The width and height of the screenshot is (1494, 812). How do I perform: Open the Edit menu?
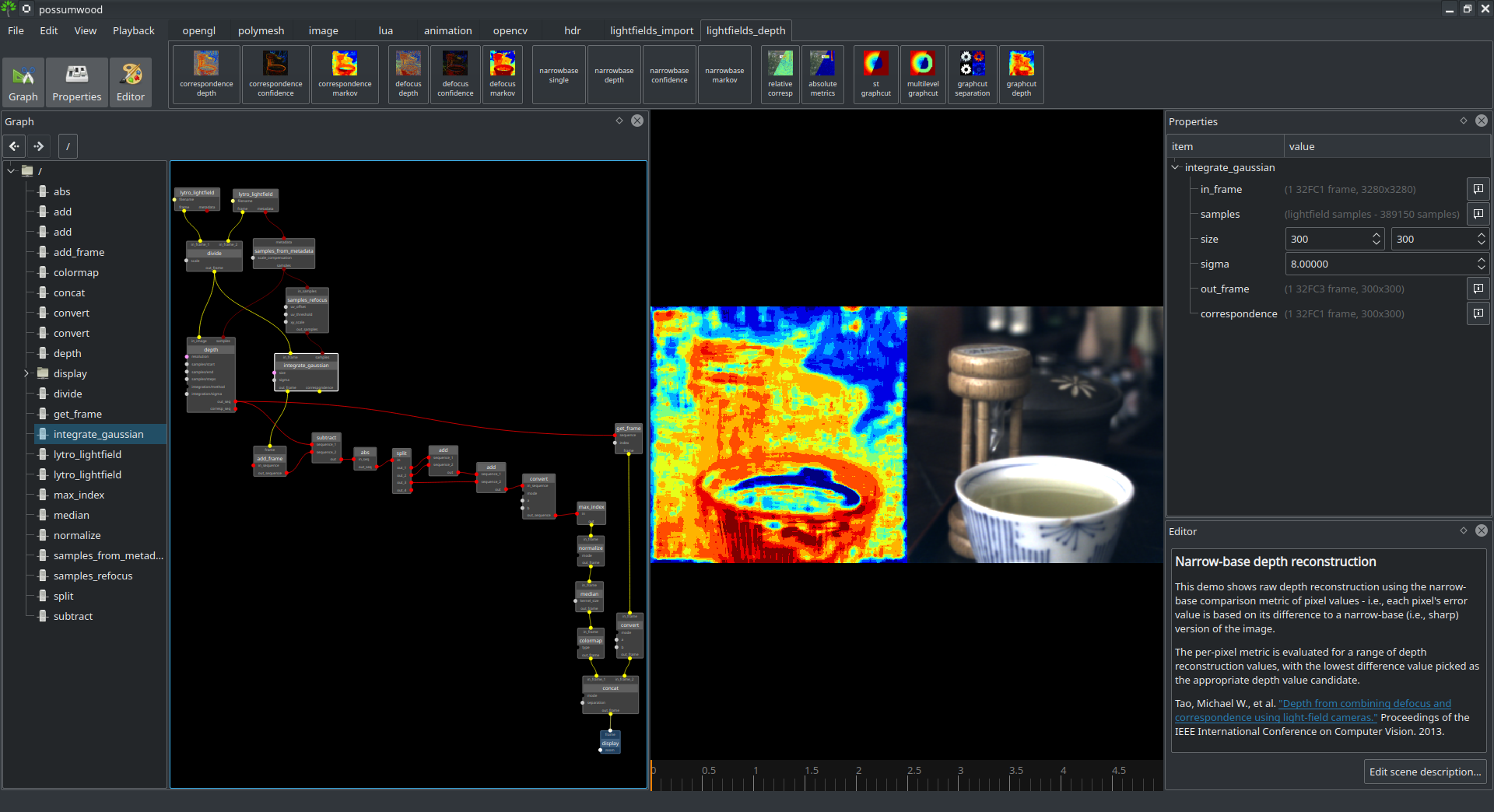(49, 30)
